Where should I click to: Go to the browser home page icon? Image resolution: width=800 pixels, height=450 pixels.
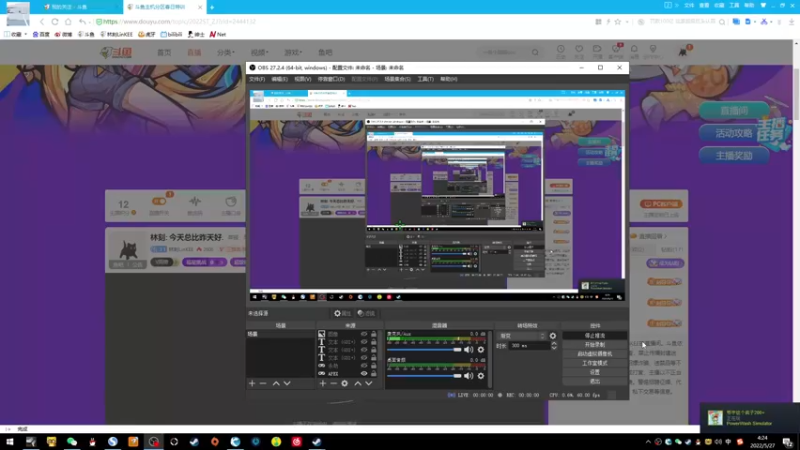(x=68, y=22)
